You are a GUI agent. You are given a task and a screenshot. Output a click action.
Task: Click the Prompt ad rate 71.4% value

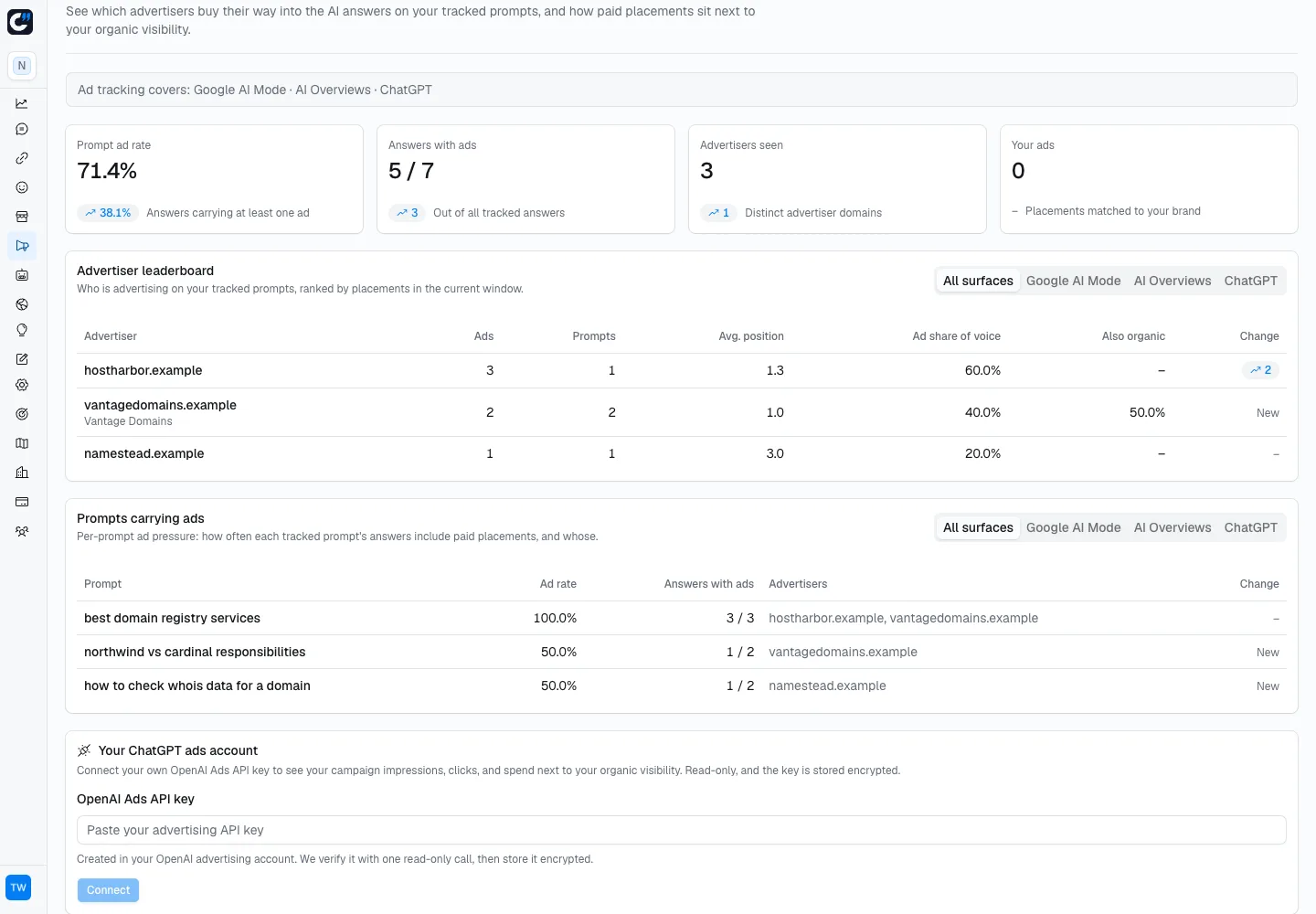(x=107, y=171)
